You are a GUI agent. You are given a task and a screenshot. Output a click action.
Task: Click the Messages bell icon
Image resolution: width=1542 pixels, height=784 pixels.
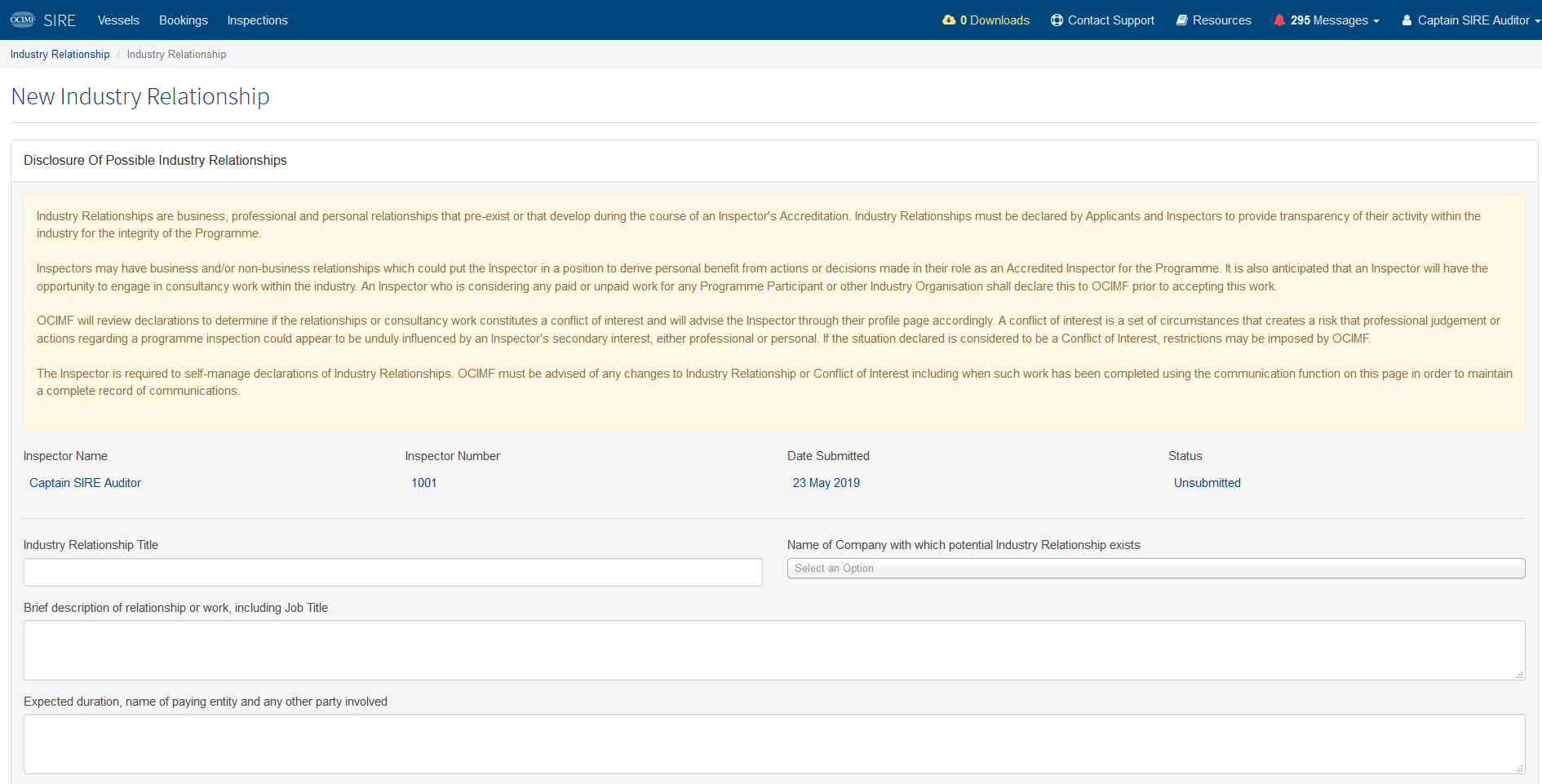[1279, 20]
